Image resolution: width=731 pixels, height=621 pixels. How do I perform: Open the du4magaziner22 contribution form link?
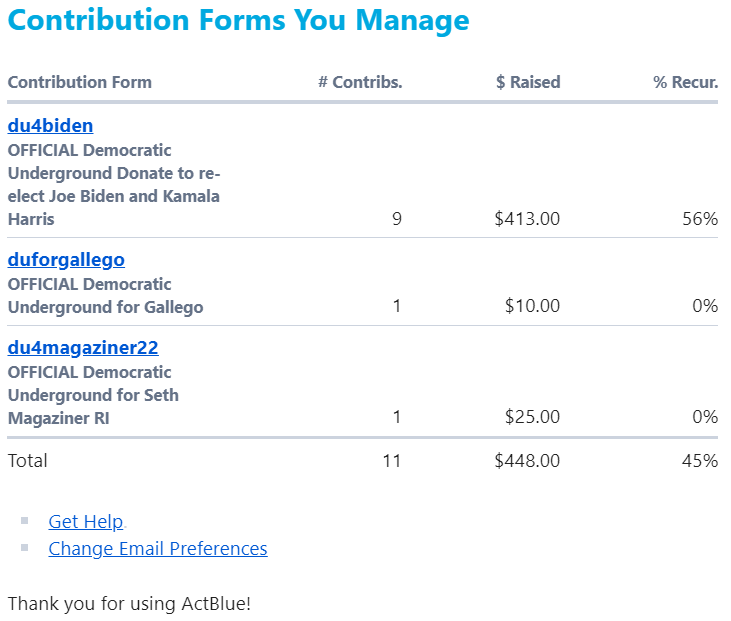pyautogui.click(x=83, y=348)
